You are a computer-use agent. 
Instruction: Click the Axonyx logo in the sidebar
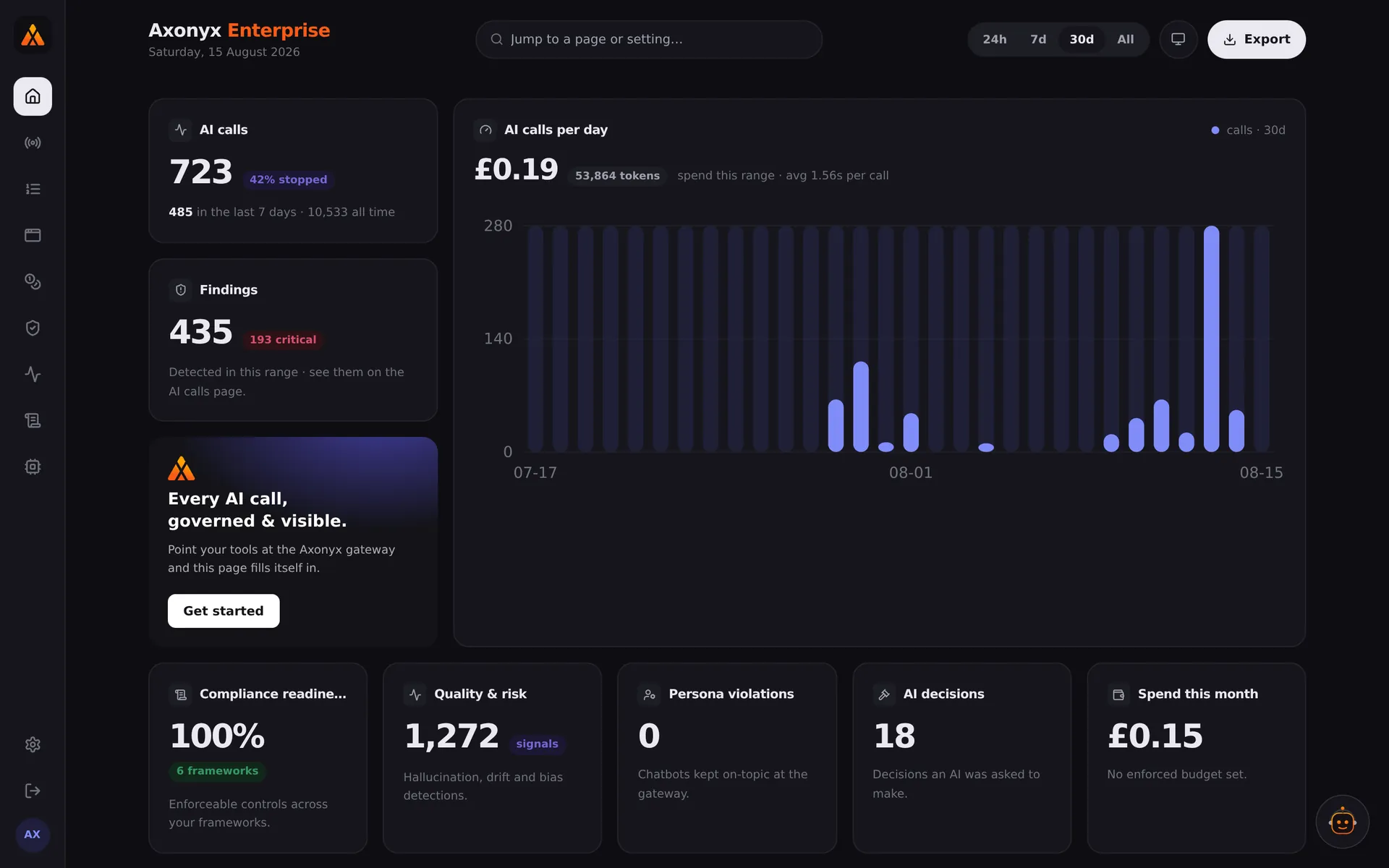(33, 35)
